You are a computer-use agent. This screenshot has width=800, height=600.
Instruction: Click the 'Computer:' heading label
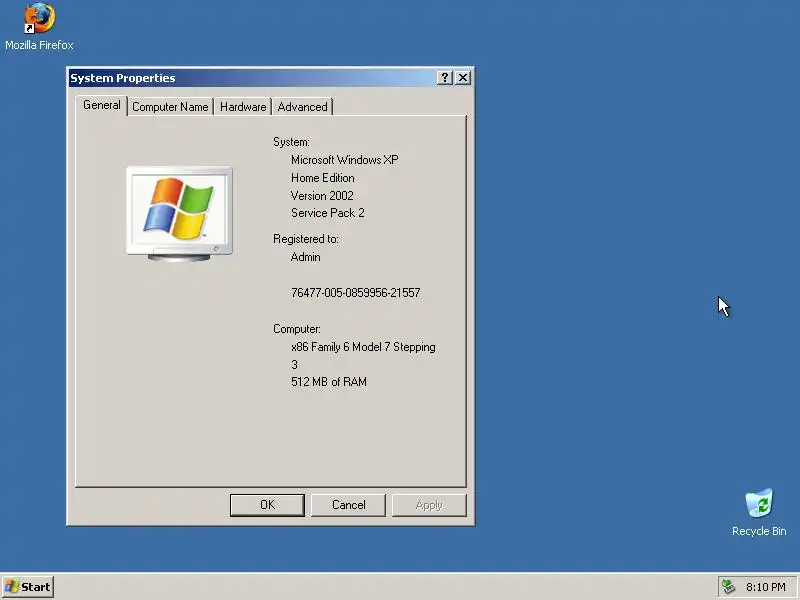(296, 329)
